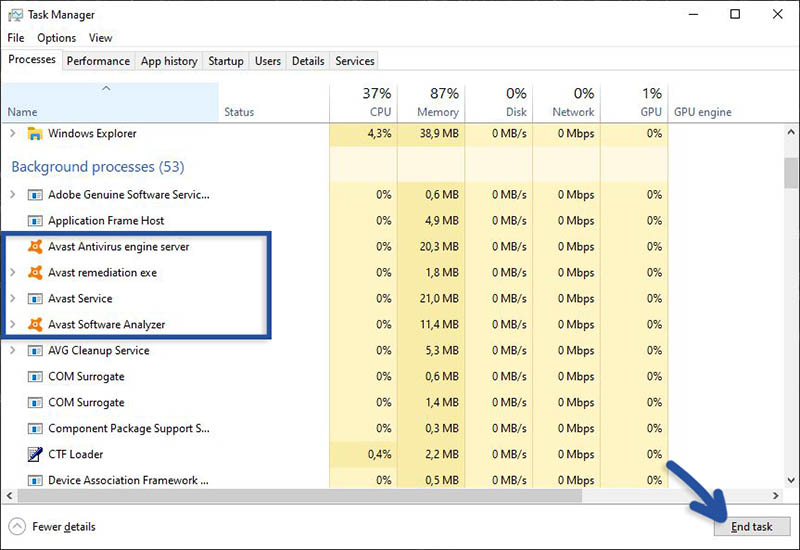
Task: Expand Adobe Genuine Software Service entry
Action: [13, 195]
